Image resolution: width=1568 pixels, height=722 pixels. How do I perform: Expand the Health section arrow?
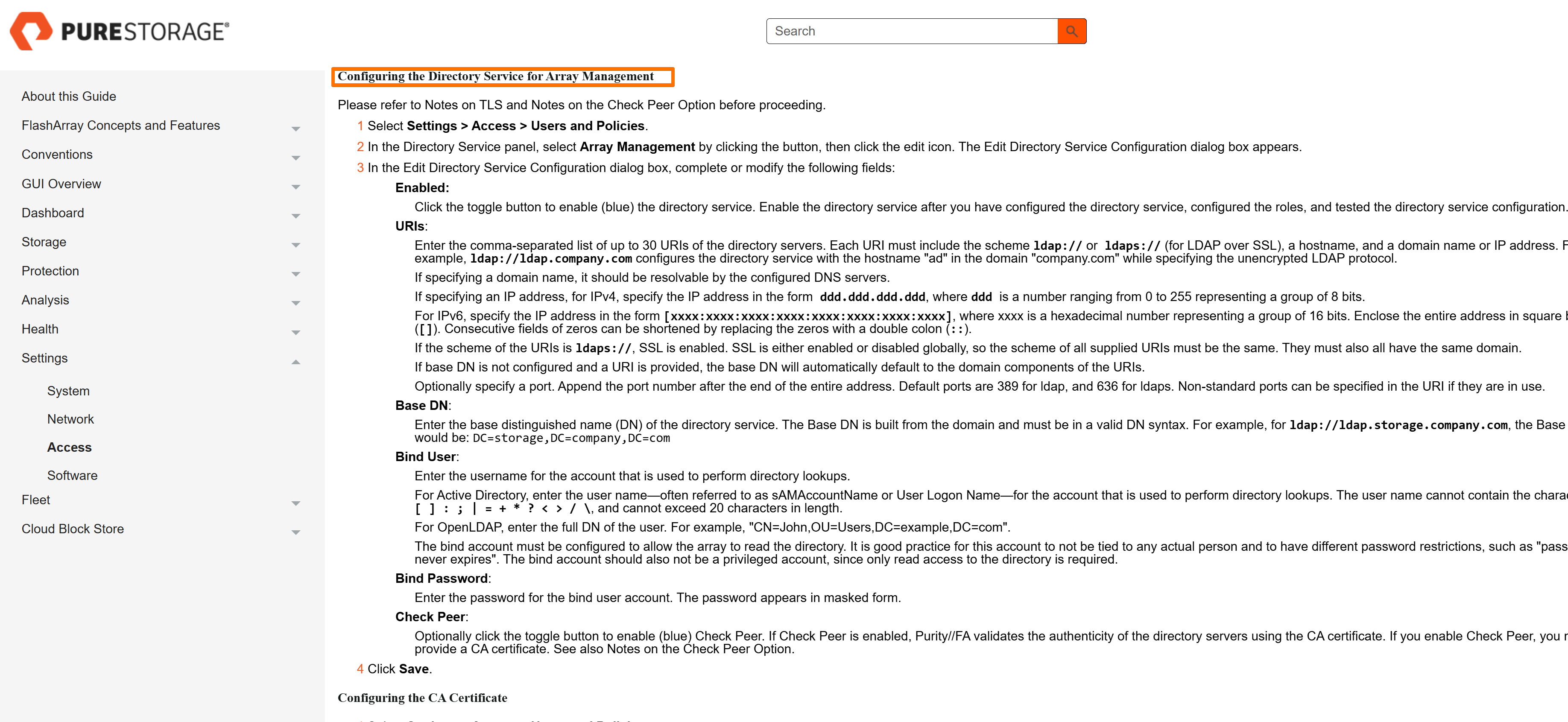[296, 332]
